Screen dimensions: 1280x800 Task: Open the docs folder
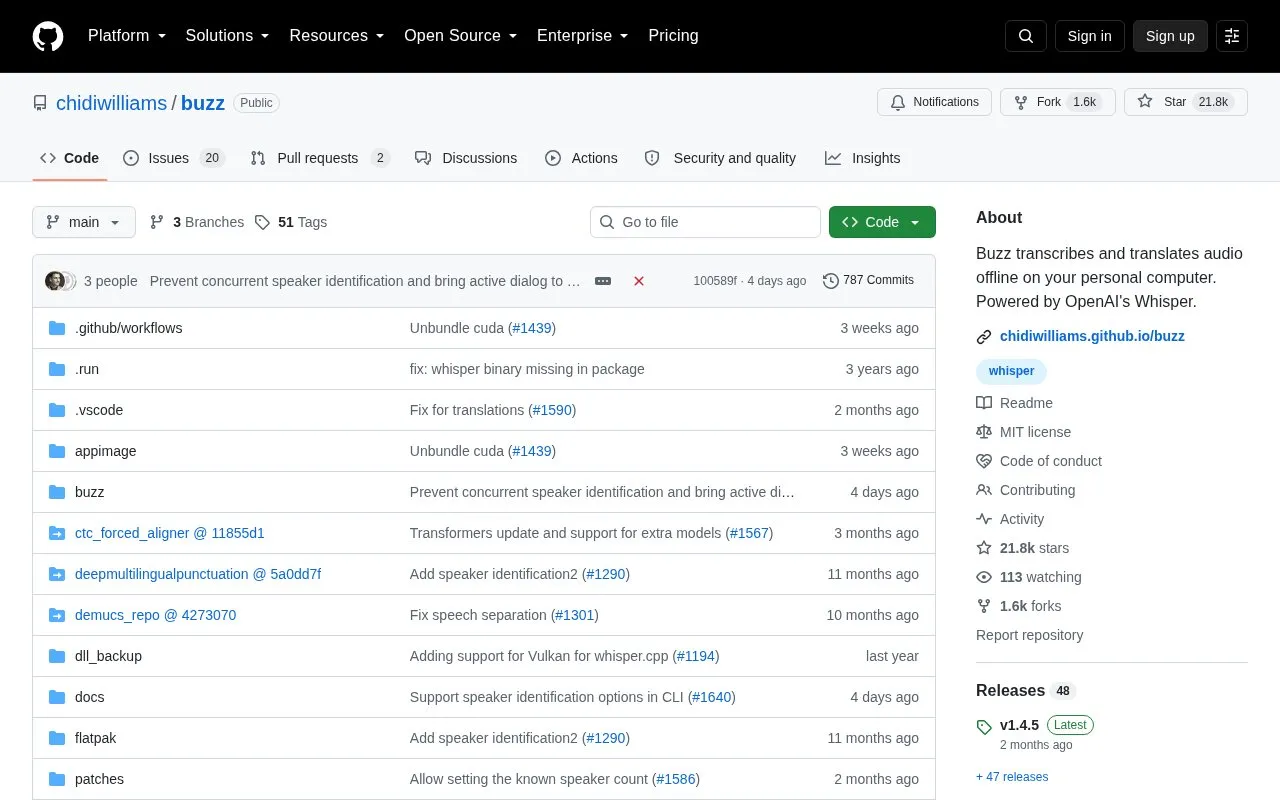[89, 697]
